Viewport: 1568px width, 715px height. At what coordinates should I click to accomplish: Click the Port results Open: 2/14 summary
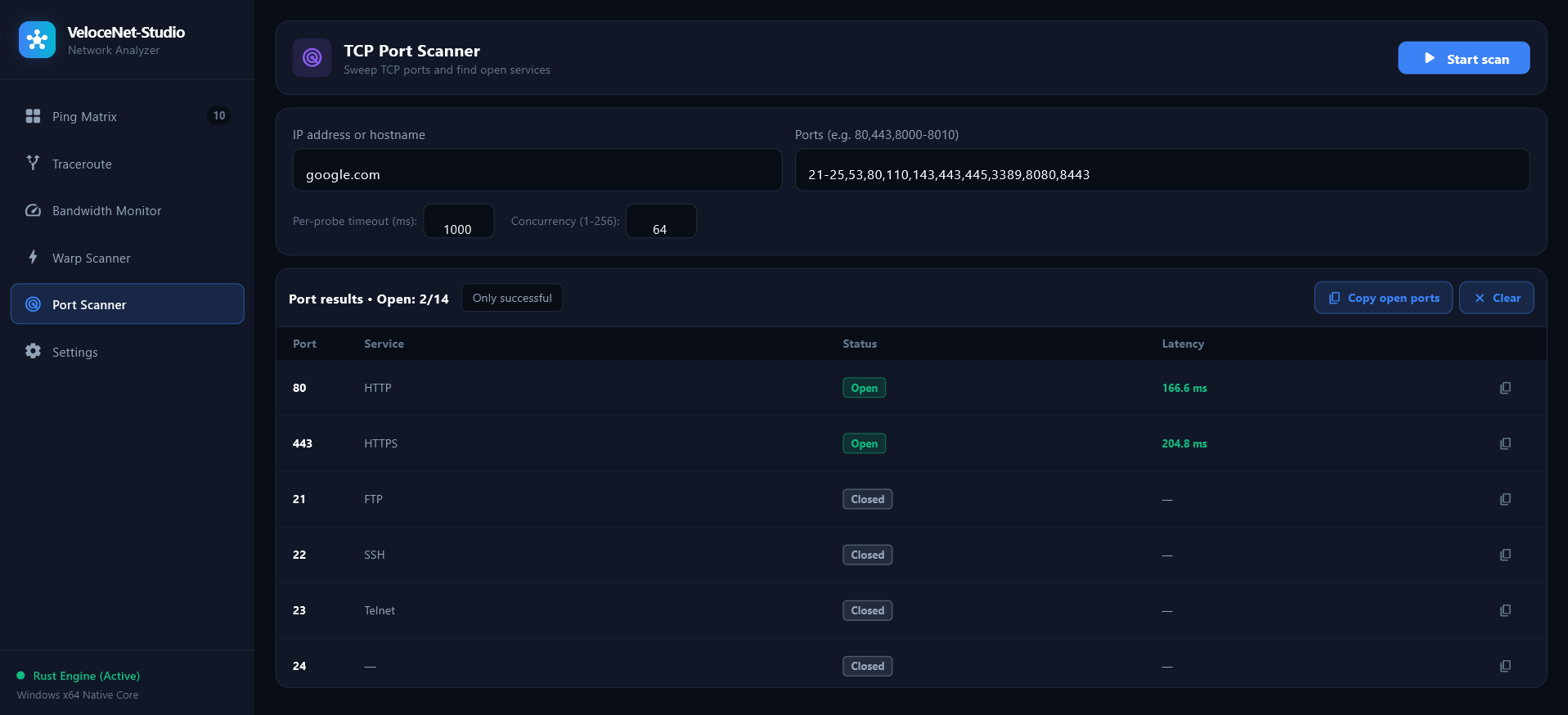(369, 299)
